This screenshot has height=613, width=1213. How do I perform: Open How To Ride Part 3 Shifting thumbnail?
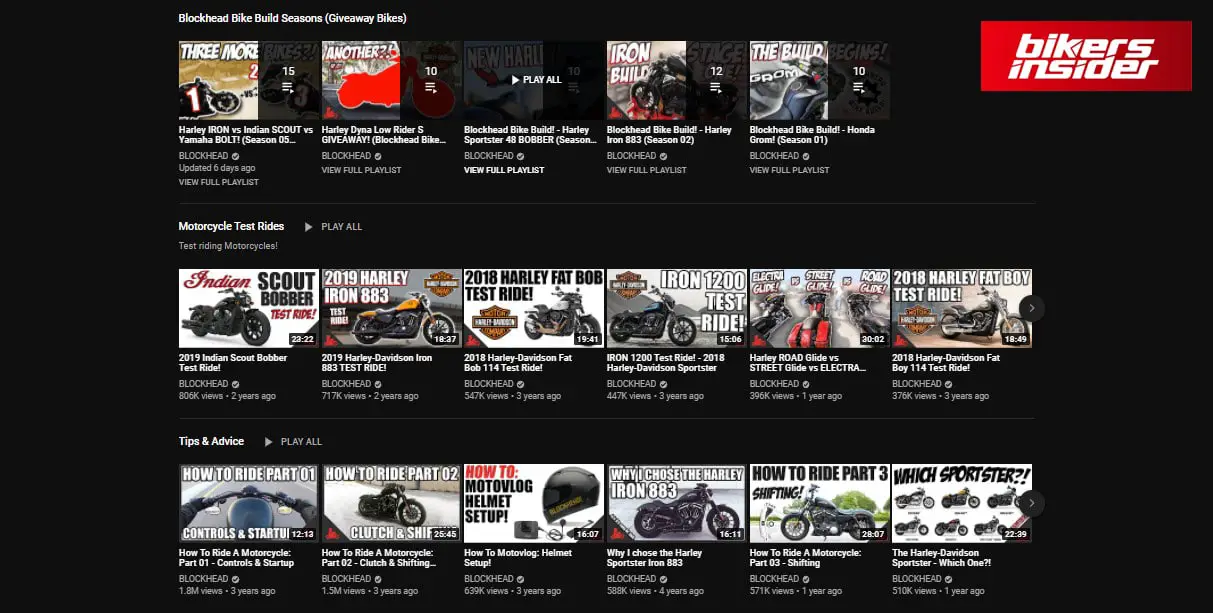tap(819, 503)
